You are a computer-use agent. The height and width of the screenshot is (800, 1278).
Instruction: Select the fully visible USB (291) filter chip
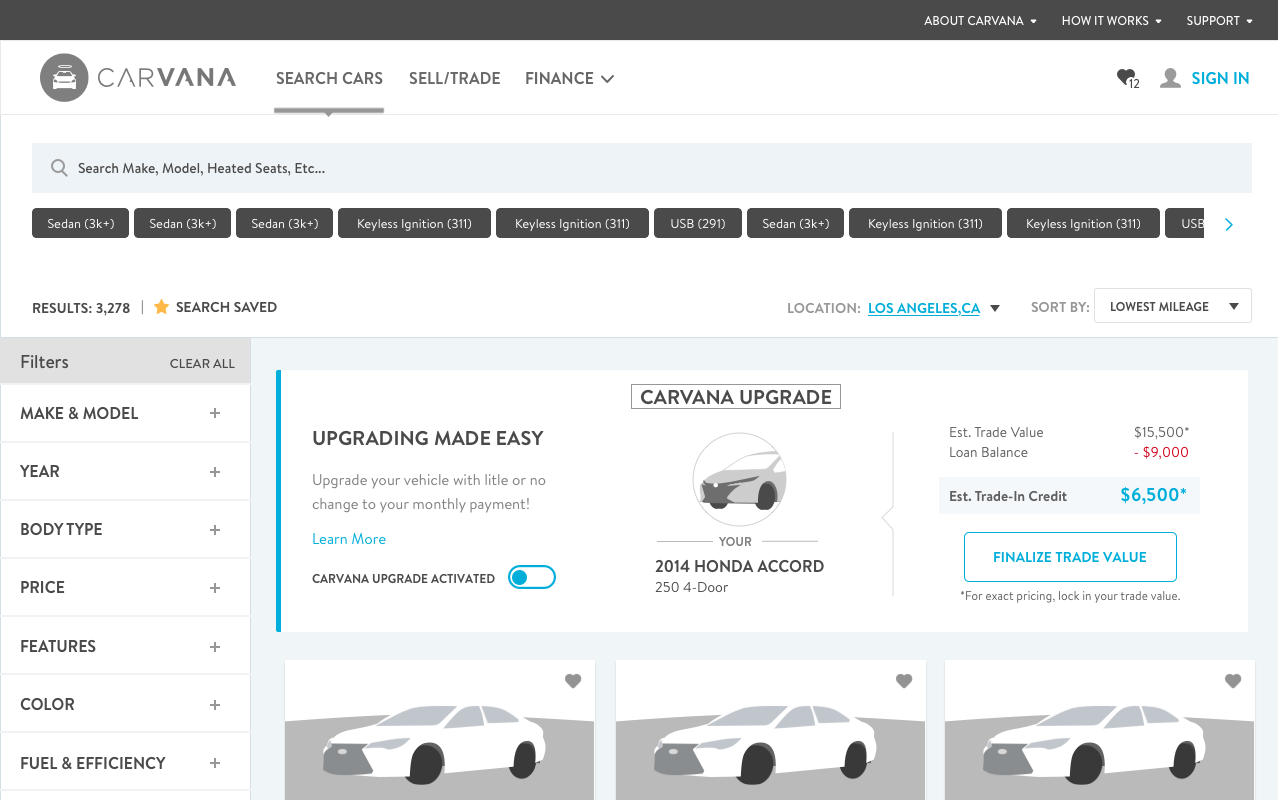click(x=698, y=224)
